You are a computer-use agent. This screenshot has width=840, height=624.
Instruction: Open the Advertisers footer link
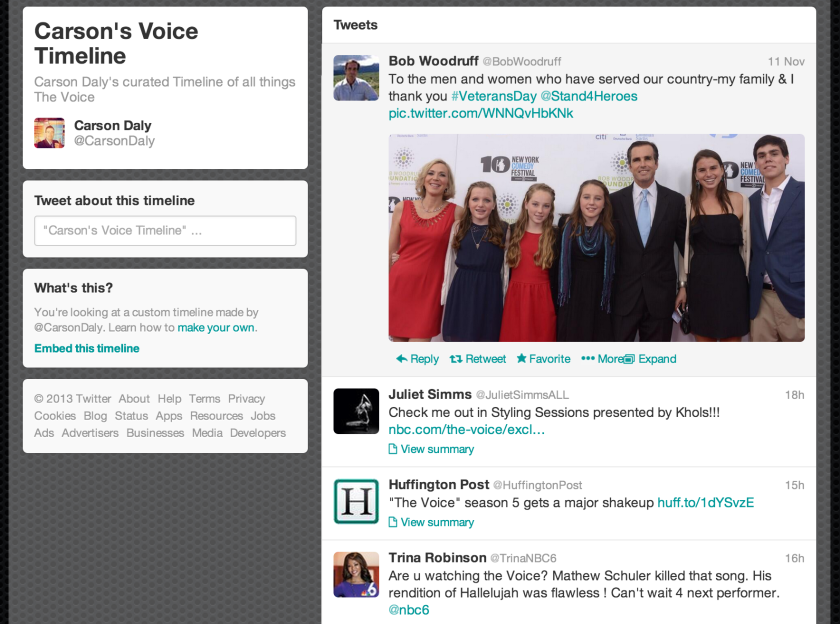tap(90, 433)
